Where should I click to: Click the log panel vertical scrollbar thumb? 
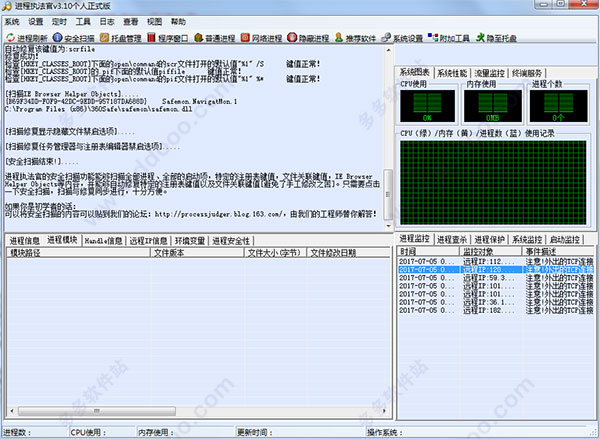[388, 194]
